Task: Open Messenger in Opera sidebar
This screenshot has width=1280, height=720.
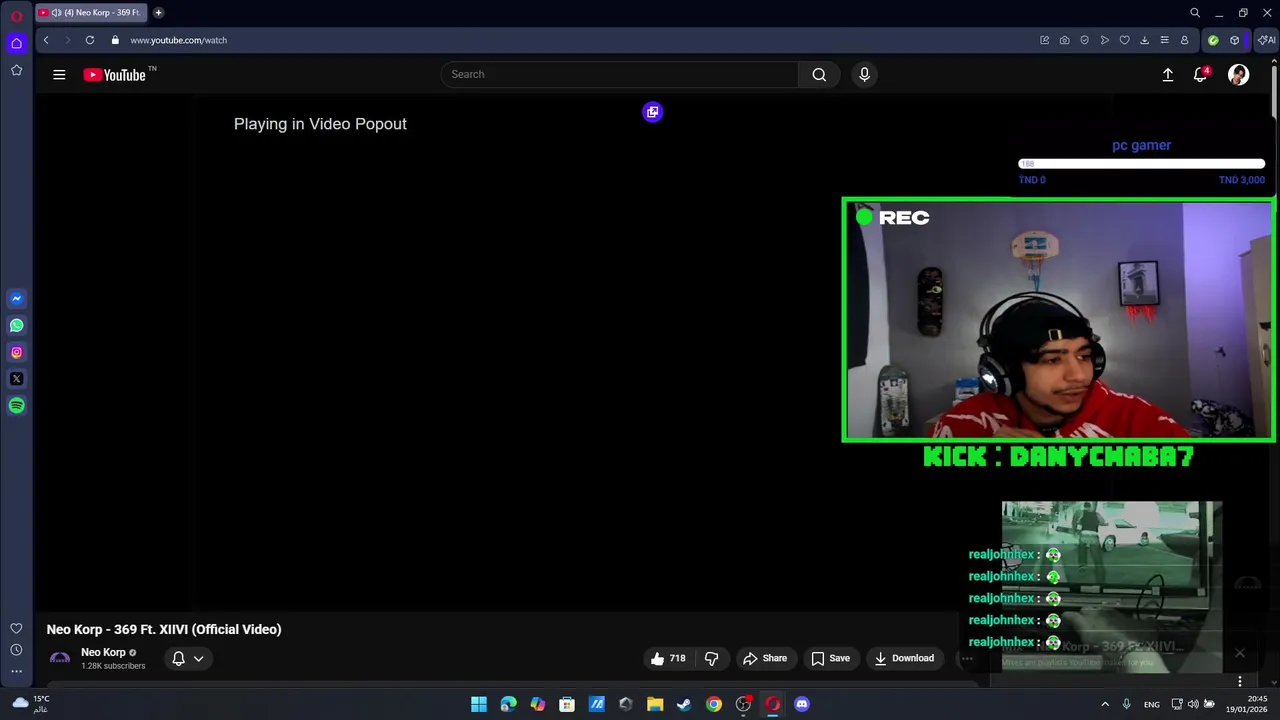Action: click(x=16, y=298)
